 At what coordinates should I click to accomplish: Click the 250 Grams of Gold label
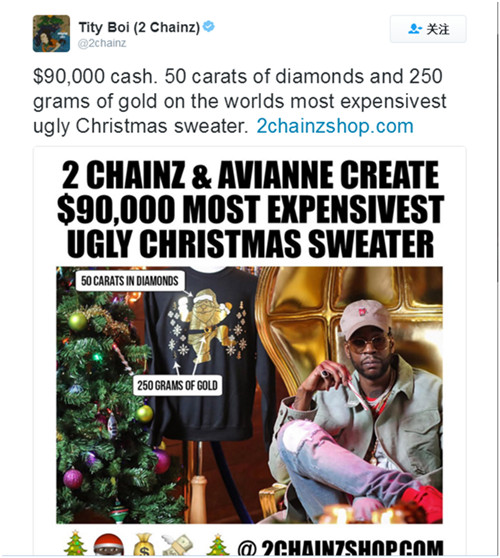[178, 385]
